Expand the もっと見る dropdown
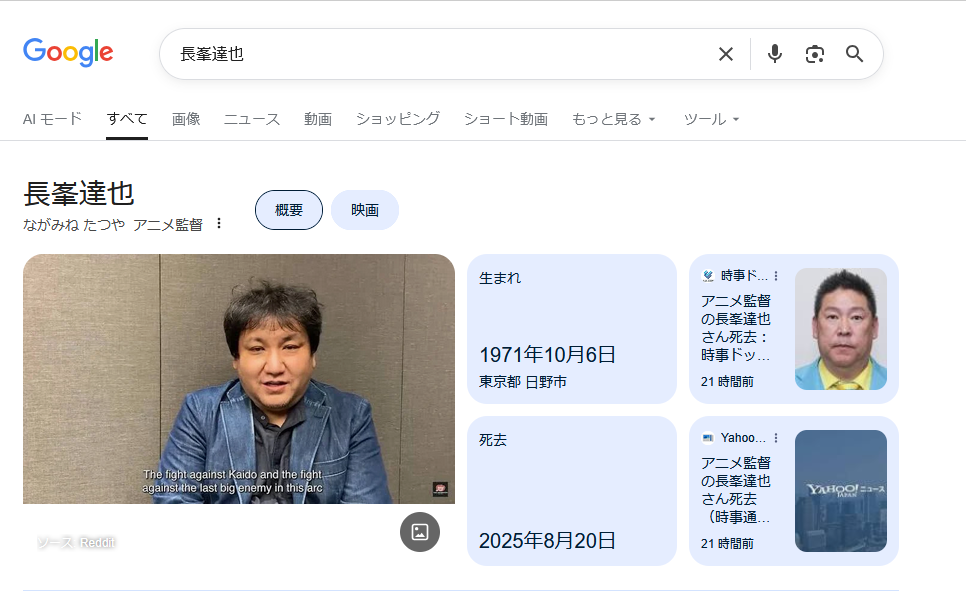Screen dimensions: 966x592 (x=613, y=119)
